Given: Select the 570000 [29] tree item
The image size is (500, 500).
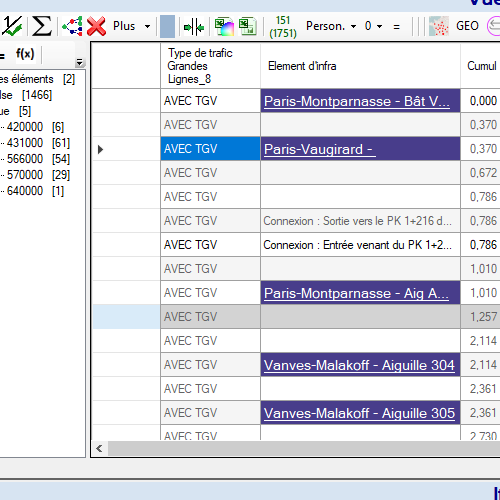Looking at the screenshot, I should click(x=38, y=175).
